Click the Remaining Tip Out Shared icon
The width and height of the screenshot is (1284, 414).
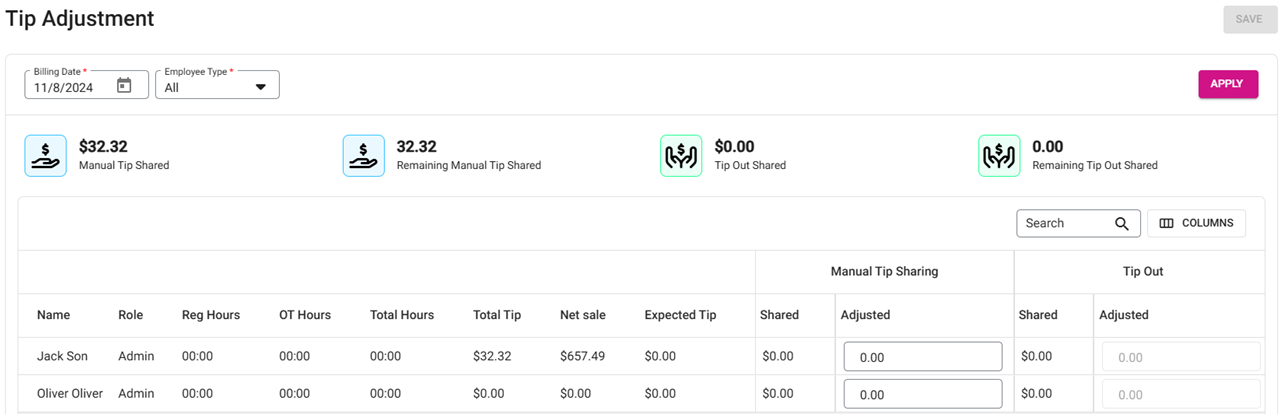coord(998,156)
